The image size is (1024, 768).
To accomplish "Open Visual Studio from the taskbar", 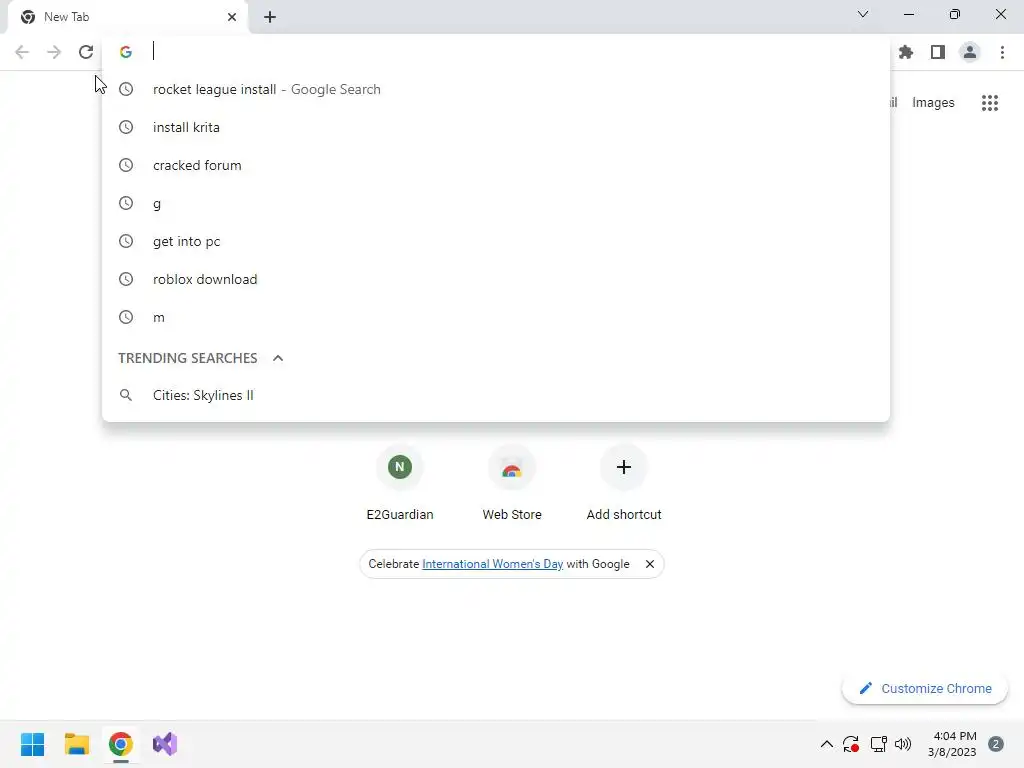I will (x=165, y=744).
